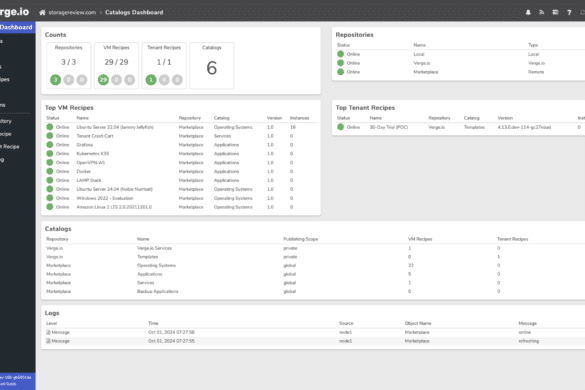Open the Backup Applications catalog row
Viewport: 585px width, 390px height.
(313, 291)
